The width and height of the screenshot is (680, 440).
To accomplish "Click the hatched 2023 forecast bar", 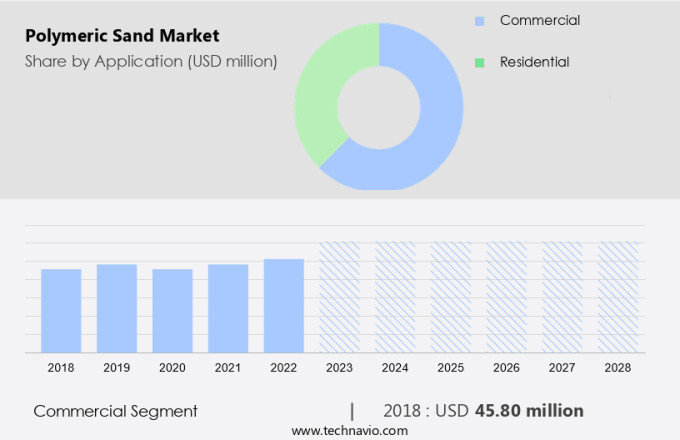I will pos(339,297).
